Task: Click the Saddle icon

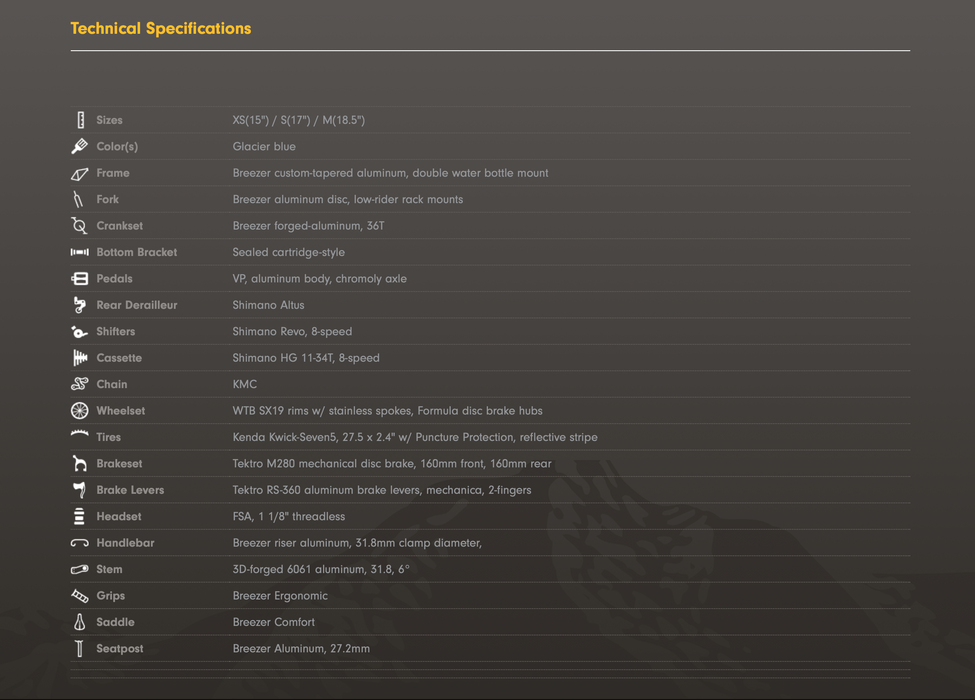Action: tap(80, 622)
